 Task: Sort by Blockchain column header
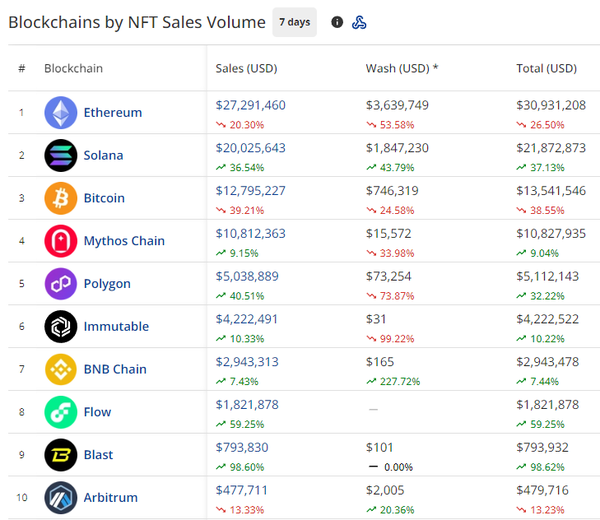(73, 68)
